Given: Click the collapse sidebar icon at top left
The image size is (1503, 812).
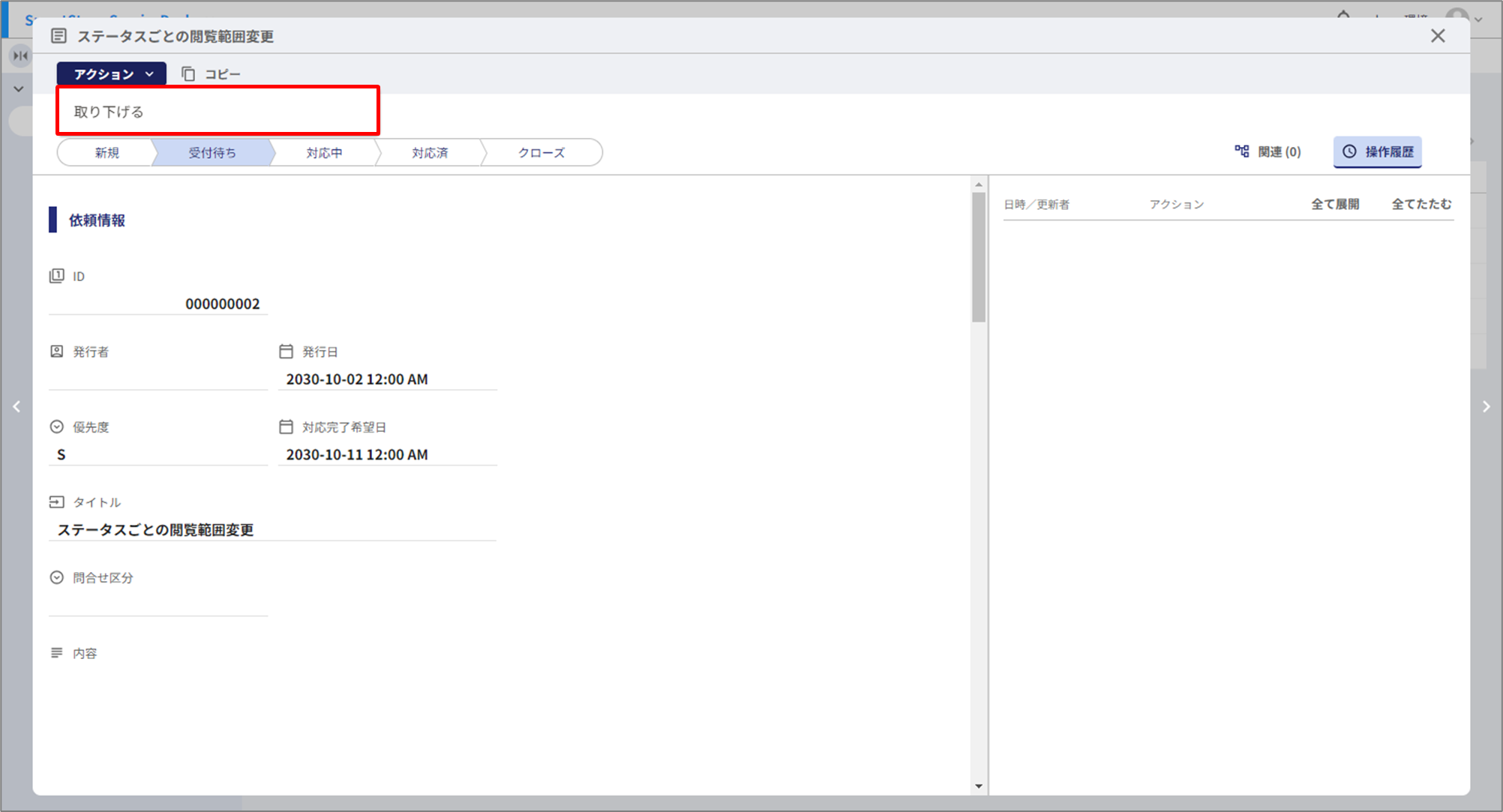Looking at the screenshot, I should click(x=20, y=55).
